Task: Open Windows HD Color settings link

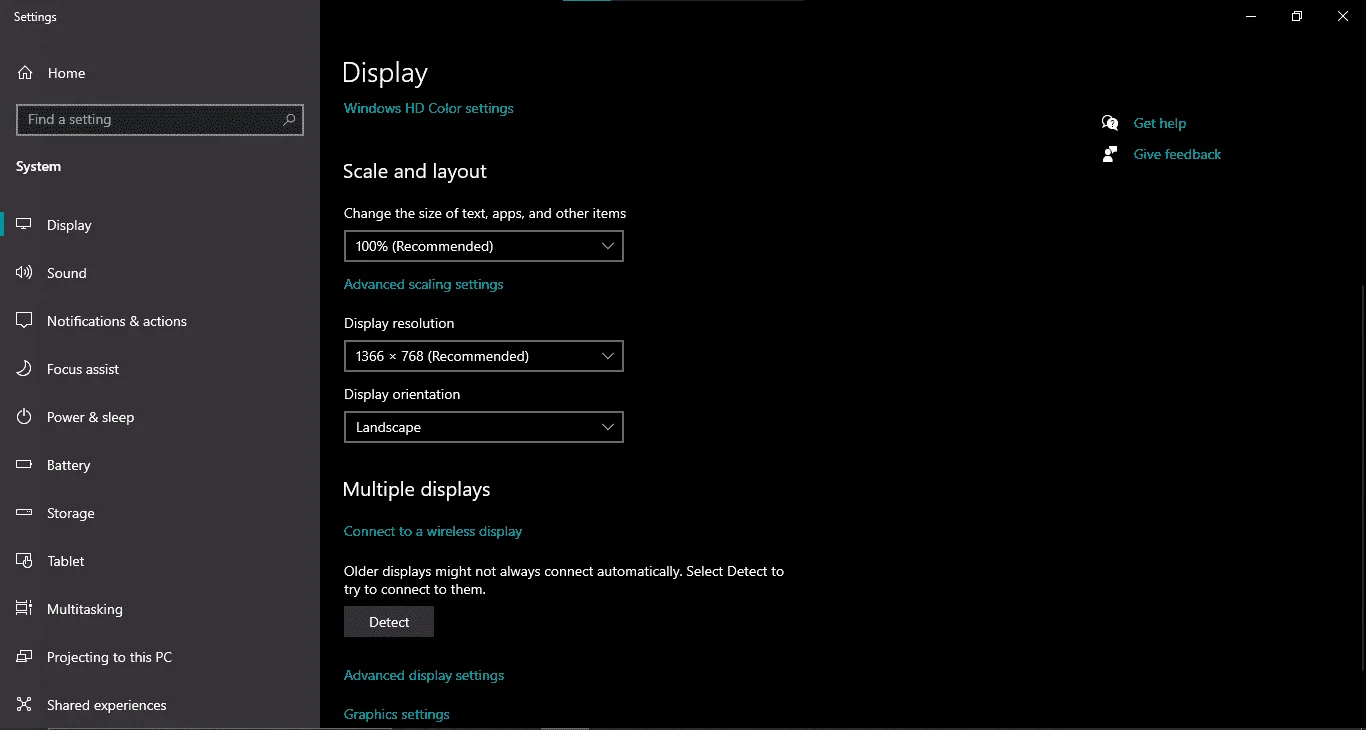Action: point(429,108)
